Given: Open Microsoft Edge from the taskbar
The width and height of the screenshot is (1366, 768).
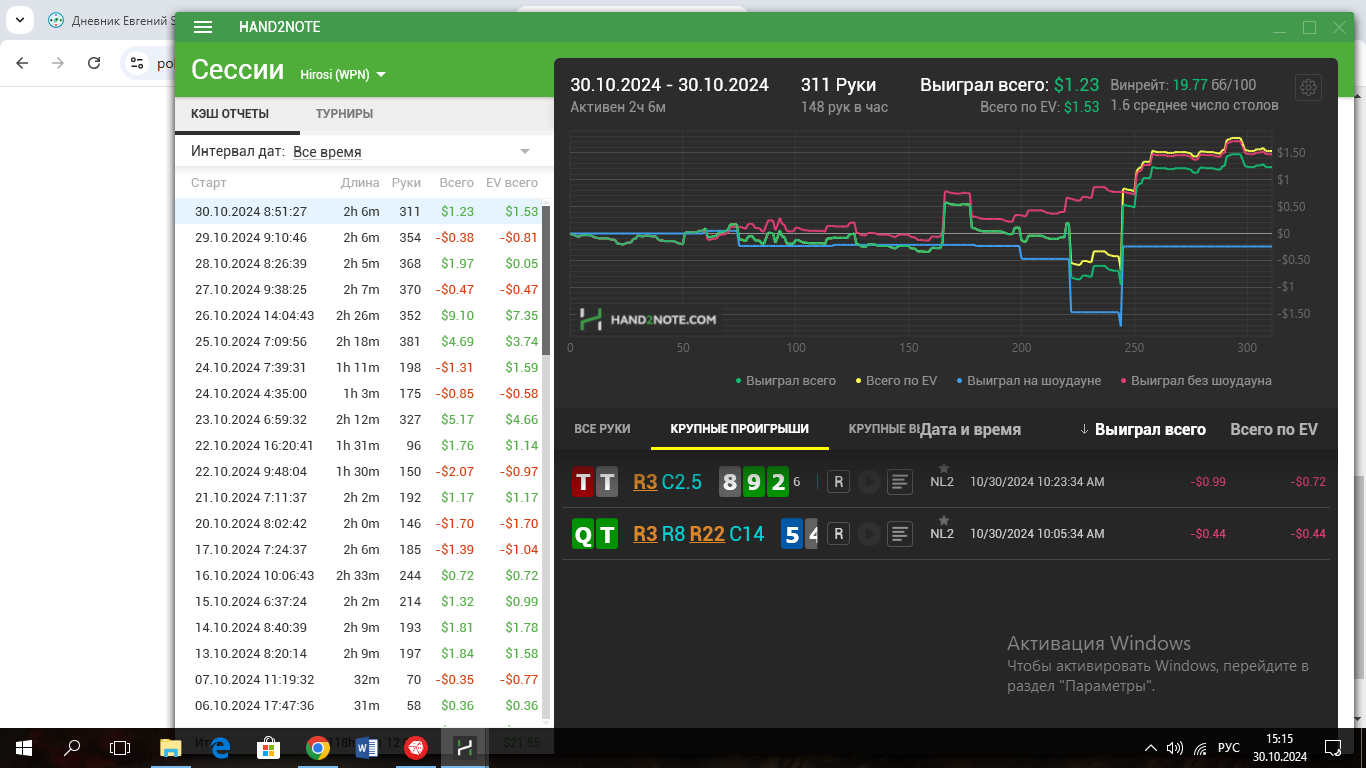Looking at the screenshot, I should (x=220, y=747).
